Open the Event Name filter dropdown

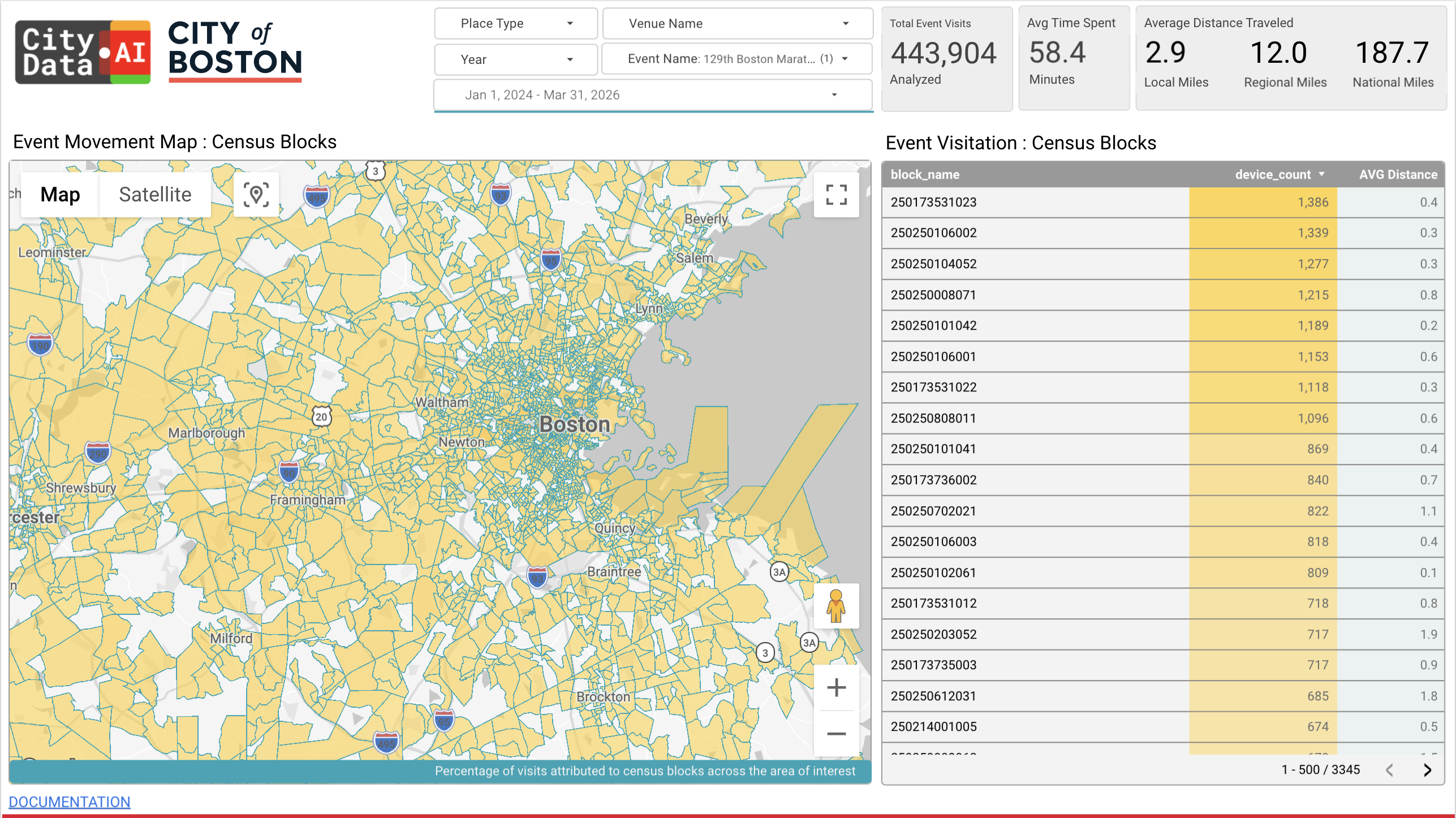coord(737,59)
